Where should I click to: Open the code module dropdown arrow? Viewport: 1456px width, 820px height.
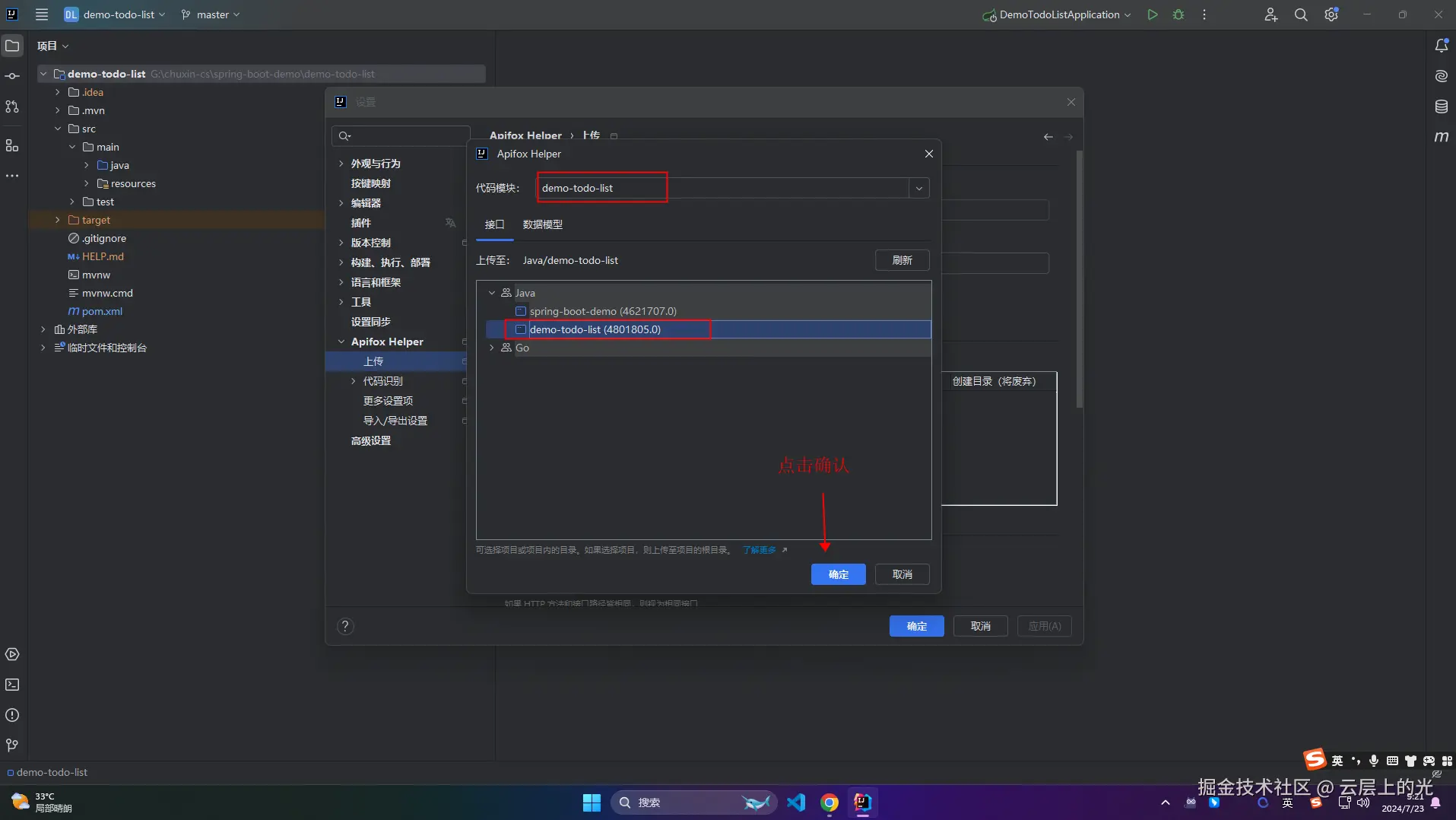[919, 188]
